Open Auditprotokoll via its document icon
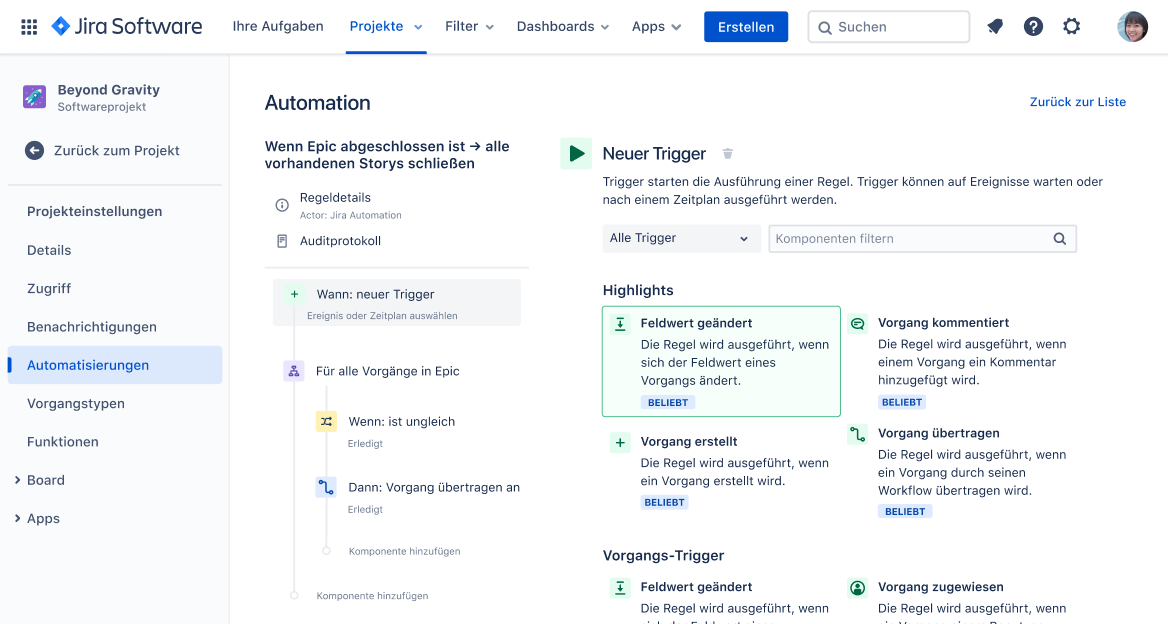The width and height of the screenshot is (1168, 624). 281,240
